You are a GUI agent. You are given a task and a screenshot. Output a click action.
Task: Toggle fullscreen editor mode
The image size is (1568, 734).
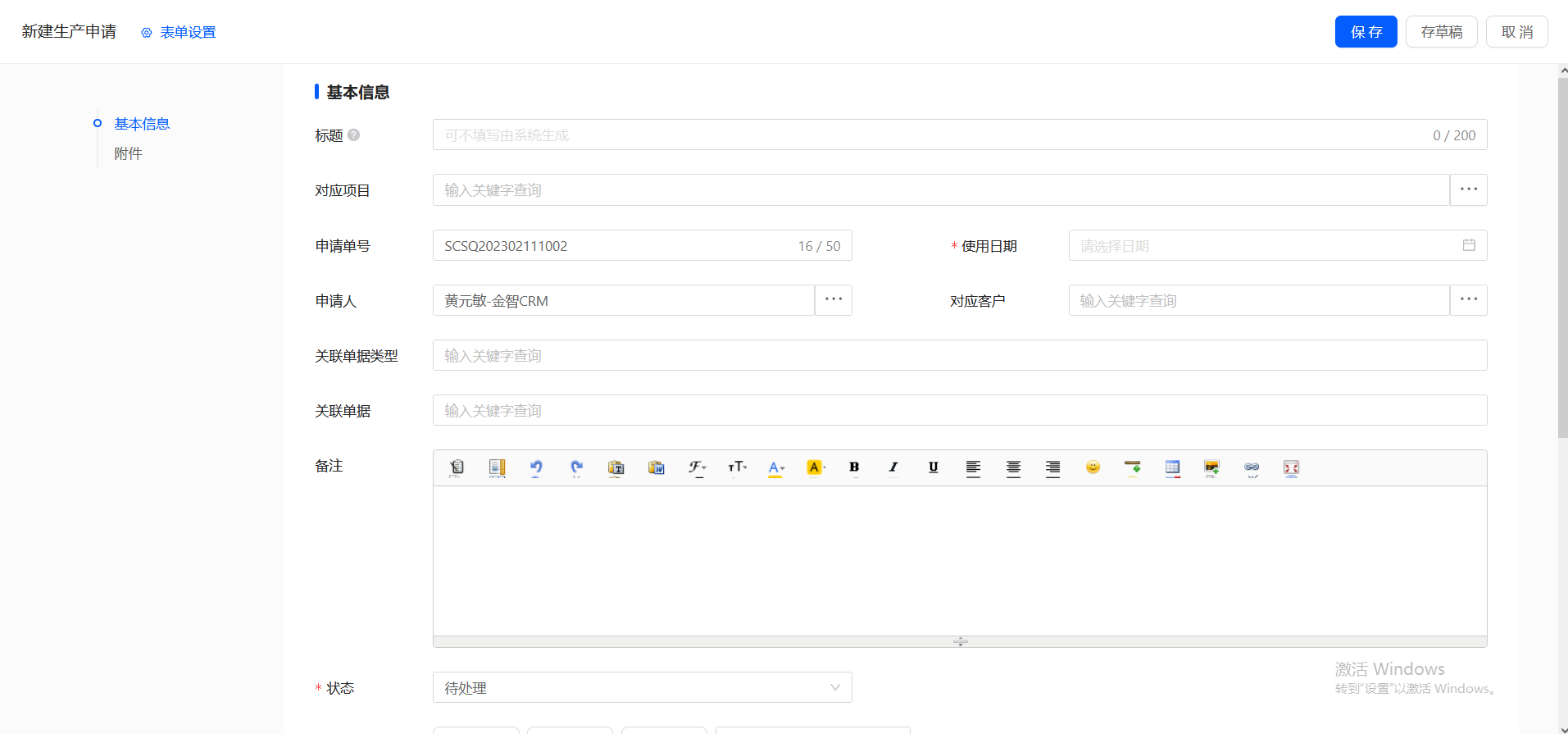click(x=1291, y=467)
